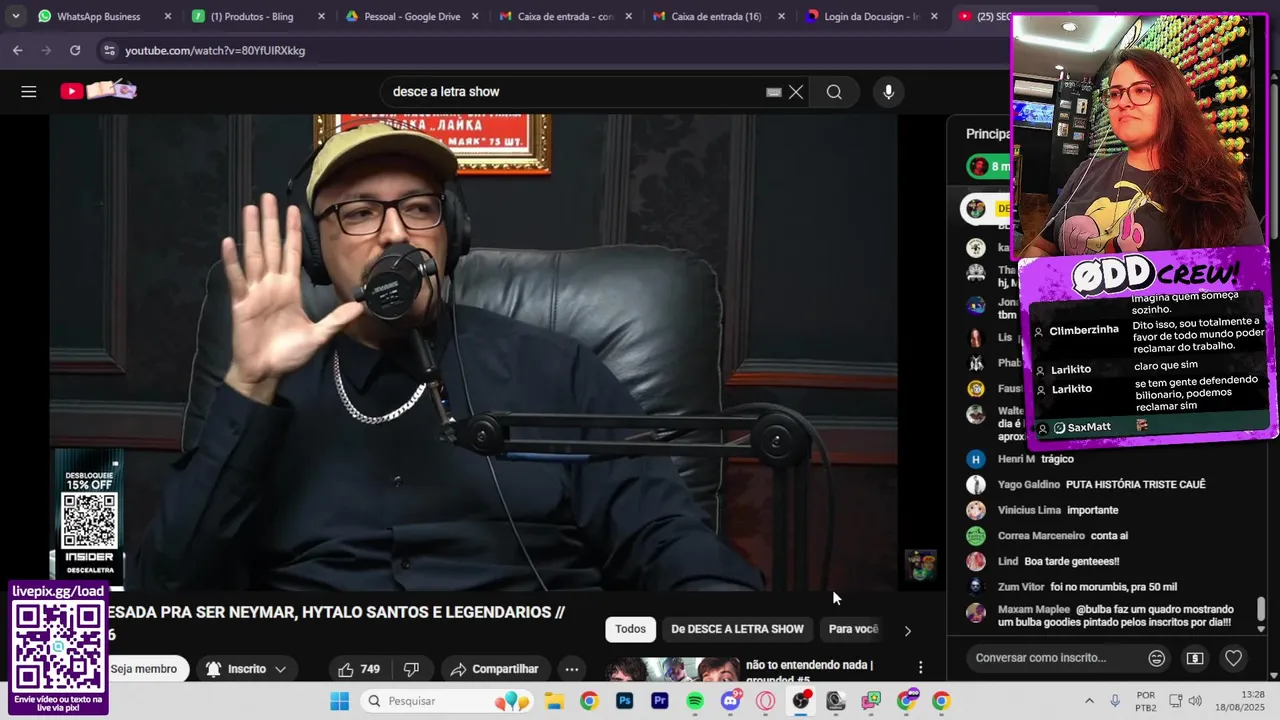1280x720 pixels.
Task: Open the recommended video thumbnail
Action: (671, 668)
